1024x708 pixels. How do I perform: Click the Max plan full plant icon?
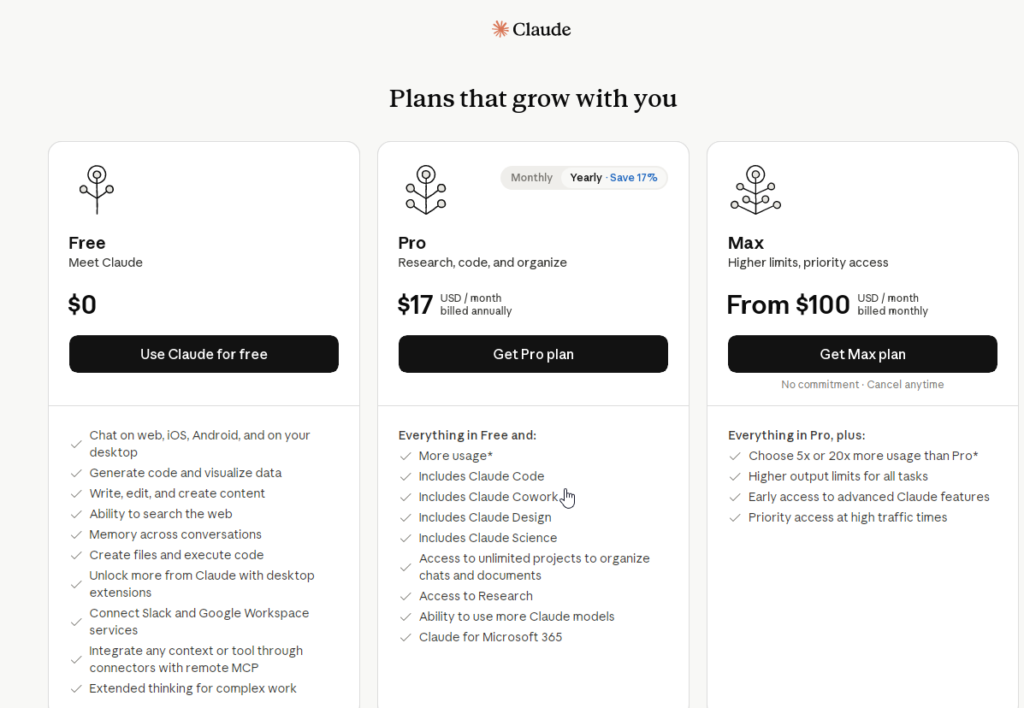click(756, 189)
